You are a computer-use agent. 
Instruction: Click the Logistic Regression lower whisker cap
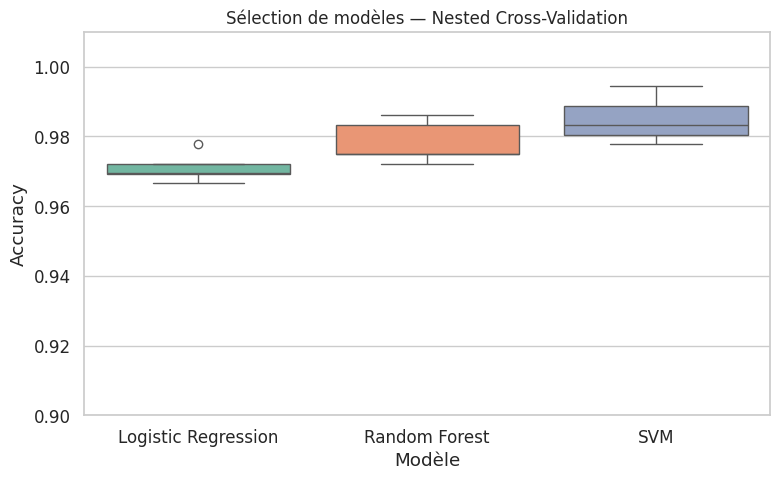coord(198,183)
